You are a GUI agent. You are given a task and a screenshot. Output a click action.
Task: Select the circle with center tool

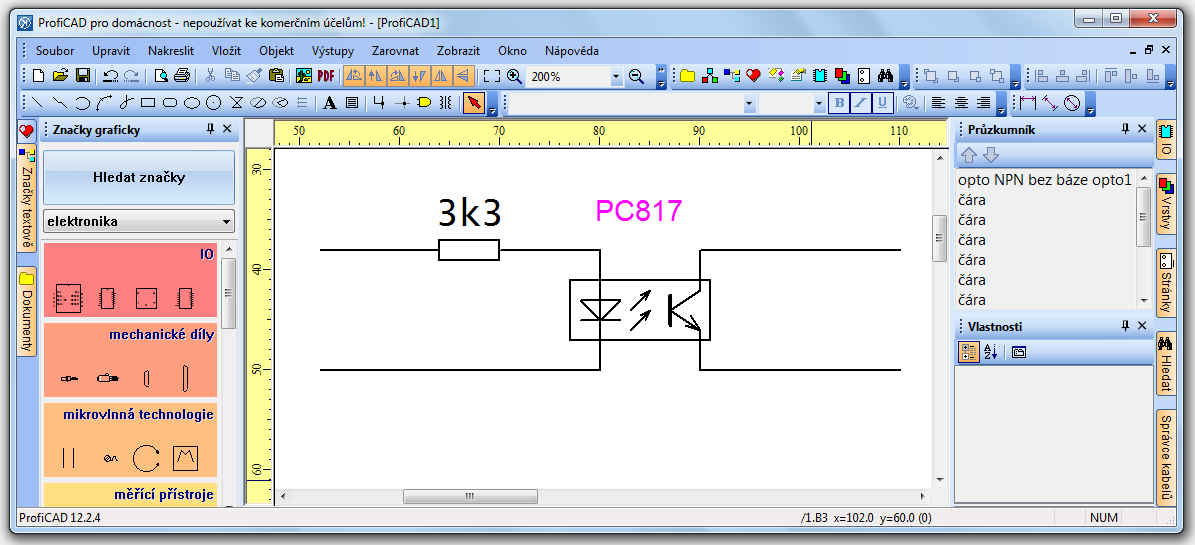click(215, 102)
